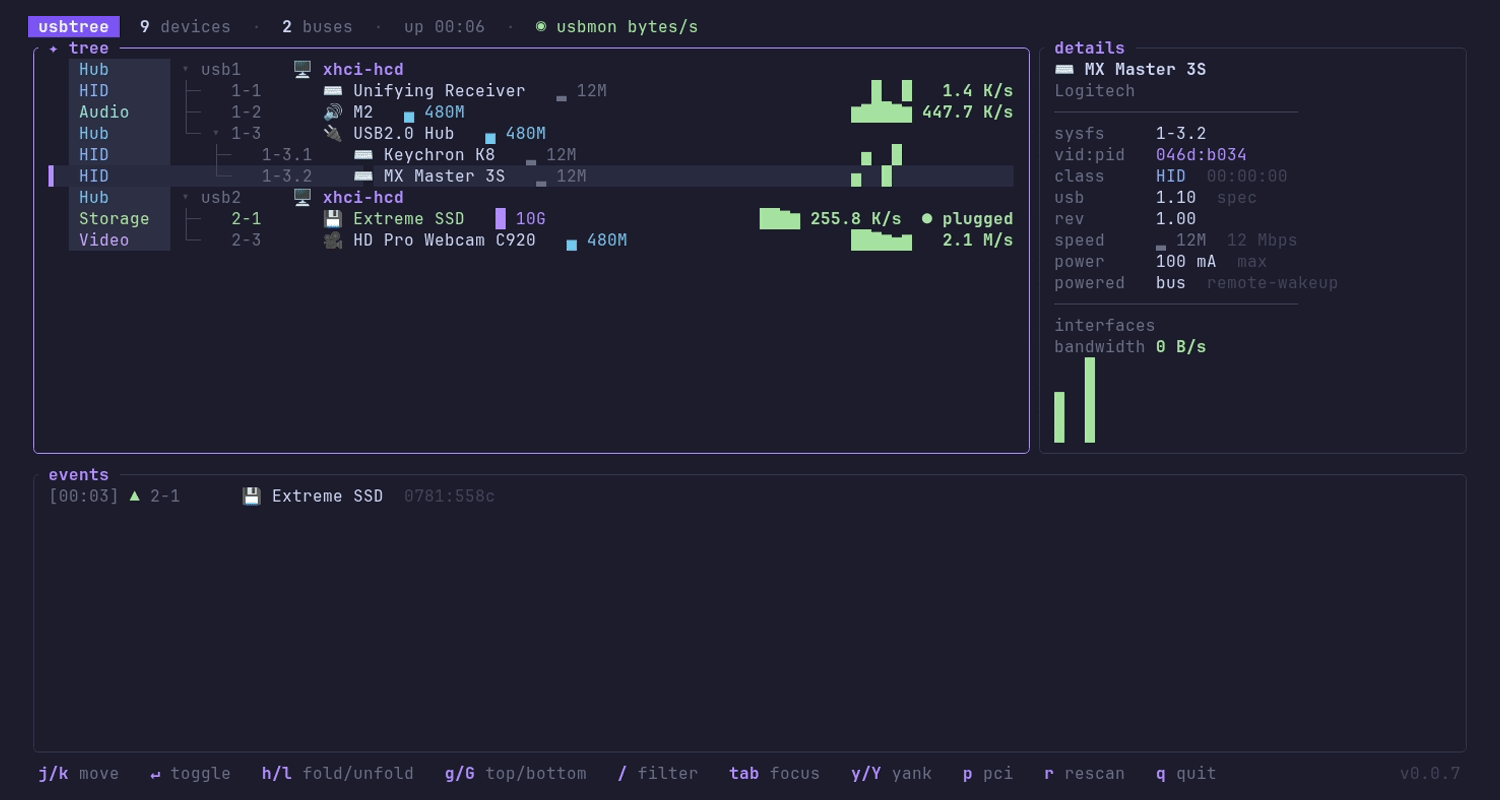
Task: Click the bandwidth sparkline for Extreme SSD
Action: pos(780,219)
